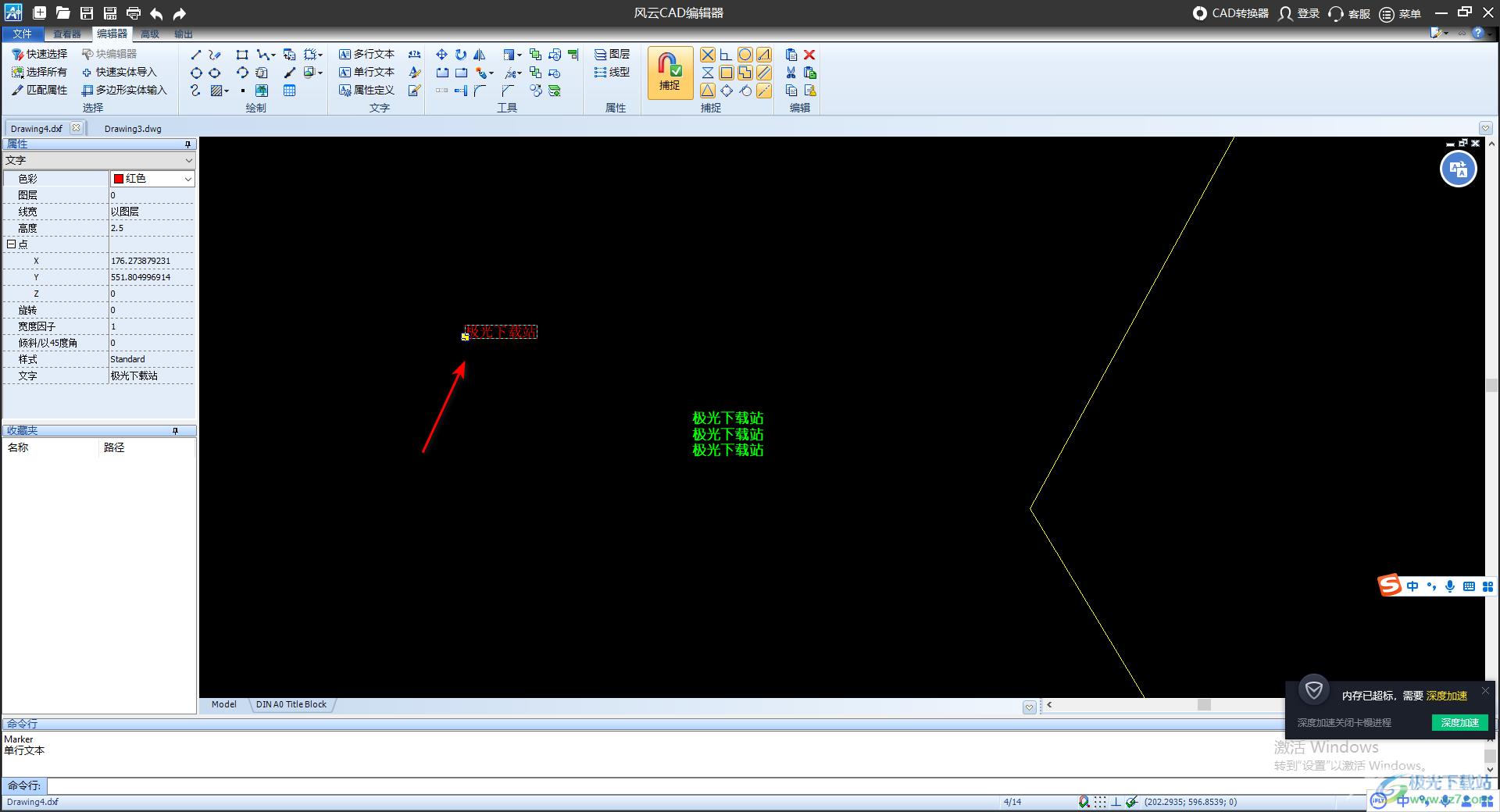The width and height of the screenshot is (1500, 812).
Task: Click the Find text icon
Action: (414, 55)
